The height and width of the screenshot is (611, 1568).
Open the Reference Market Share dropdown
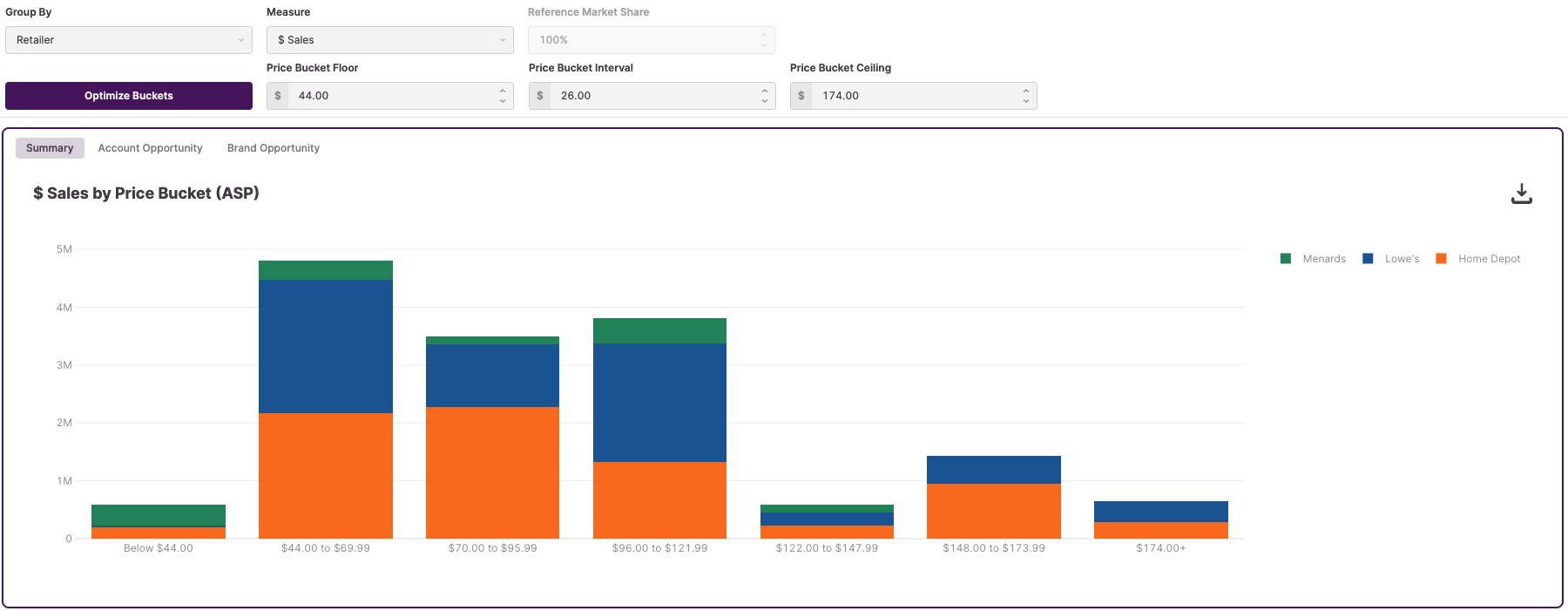point(652,40)
